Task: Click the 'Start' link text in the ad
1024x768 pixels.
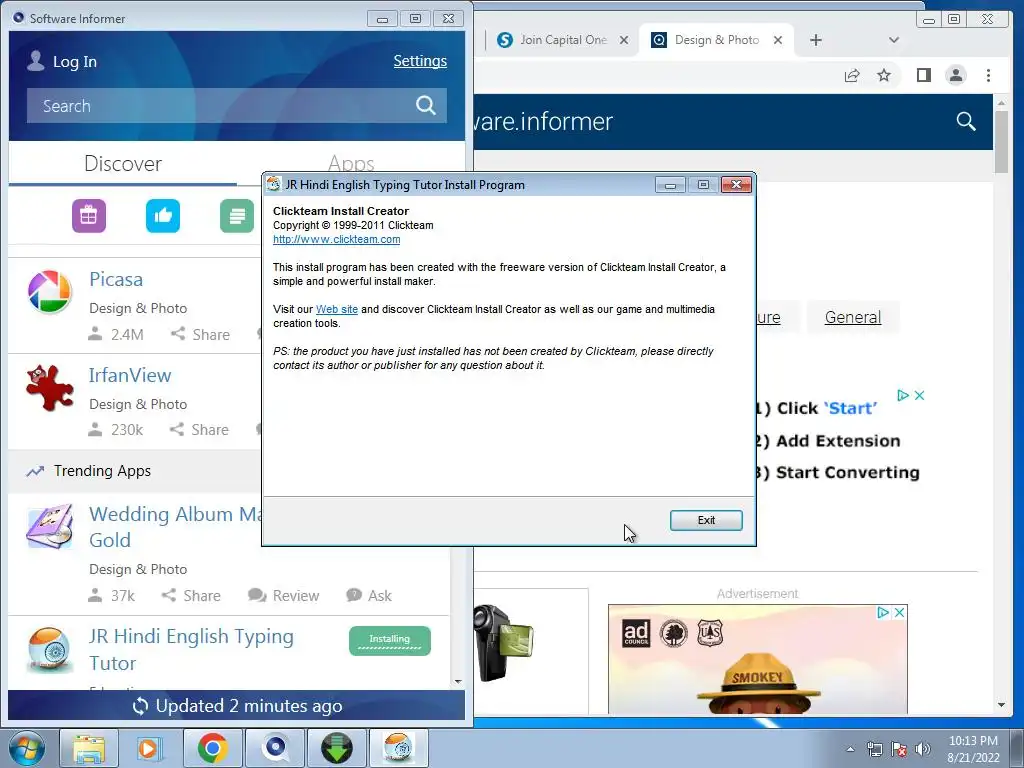Action: 850,408
